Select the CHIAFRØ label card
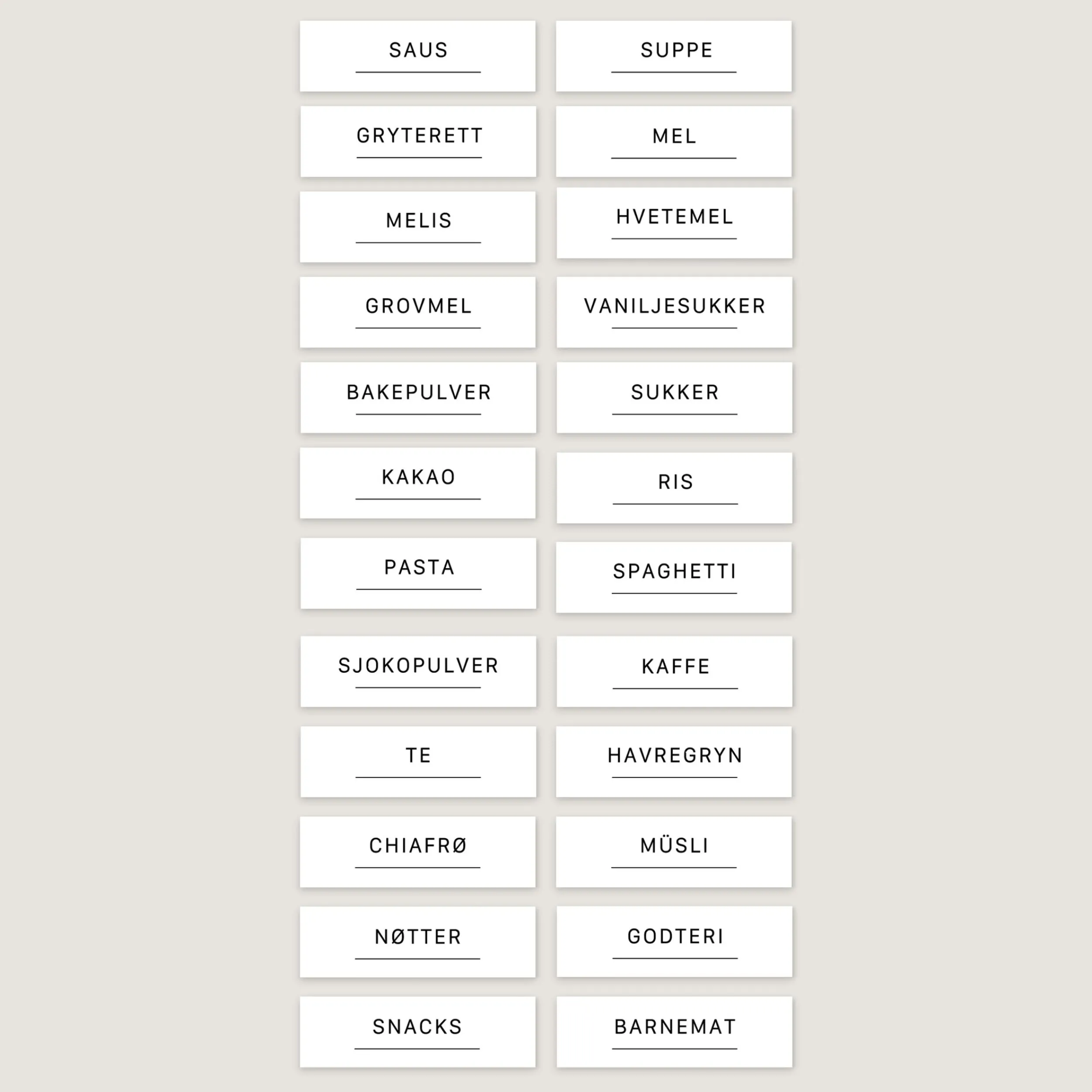The height and width of the screenshot is (1092, 1092). point(418,852)
